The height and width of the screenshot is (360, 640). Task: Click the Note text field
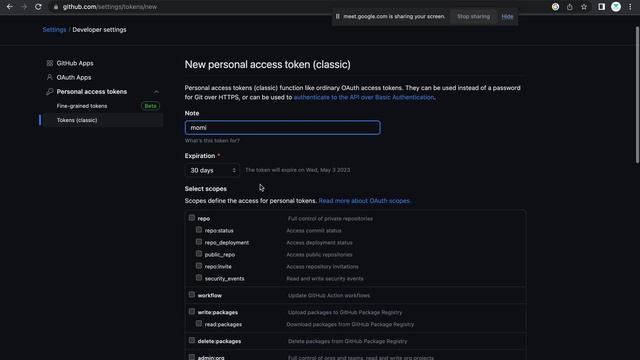[x=282, y=128]
